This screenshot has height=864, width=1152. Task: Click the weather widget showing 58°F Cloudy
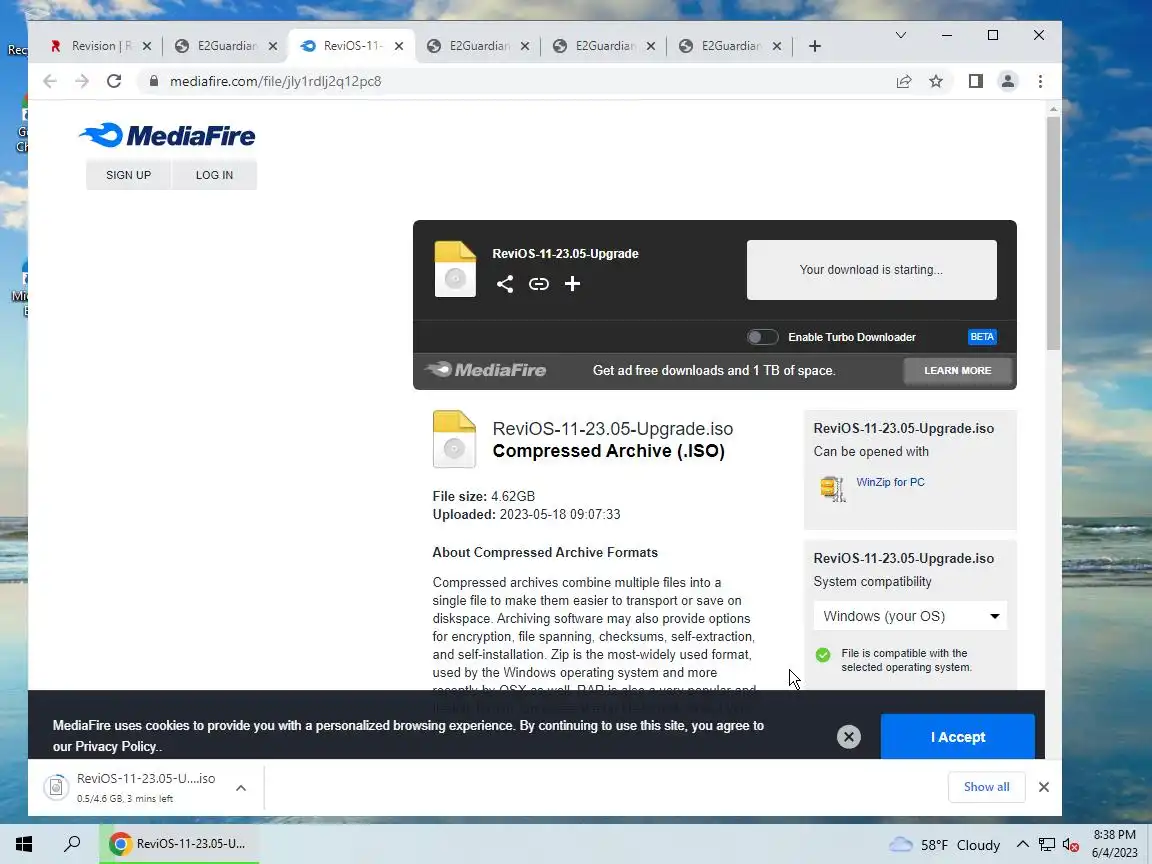click(945, 845)
